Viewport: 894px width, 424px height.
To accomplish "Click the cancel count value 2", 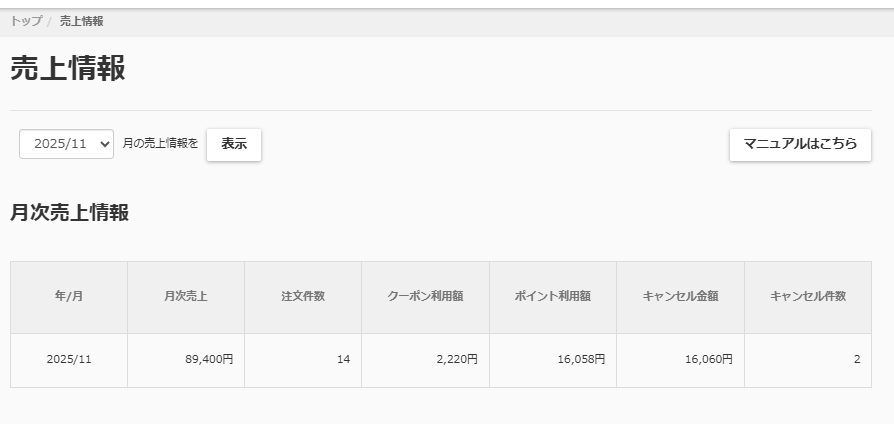I will (x=856, y=360).
